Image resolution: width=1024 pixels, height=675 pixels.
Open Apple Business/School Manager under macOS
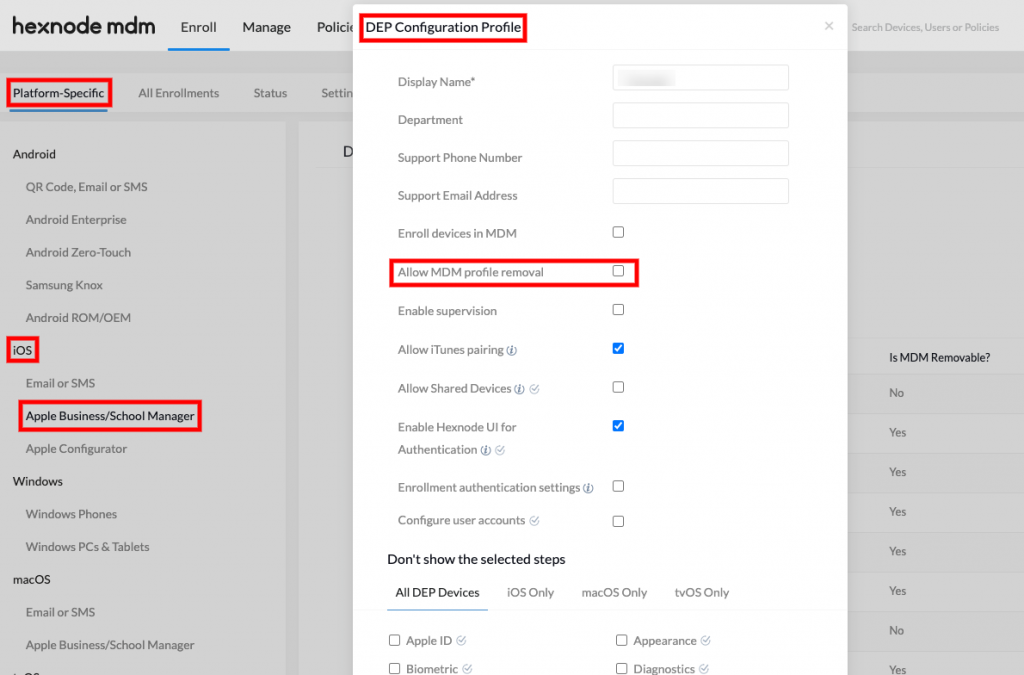(110, 645)
